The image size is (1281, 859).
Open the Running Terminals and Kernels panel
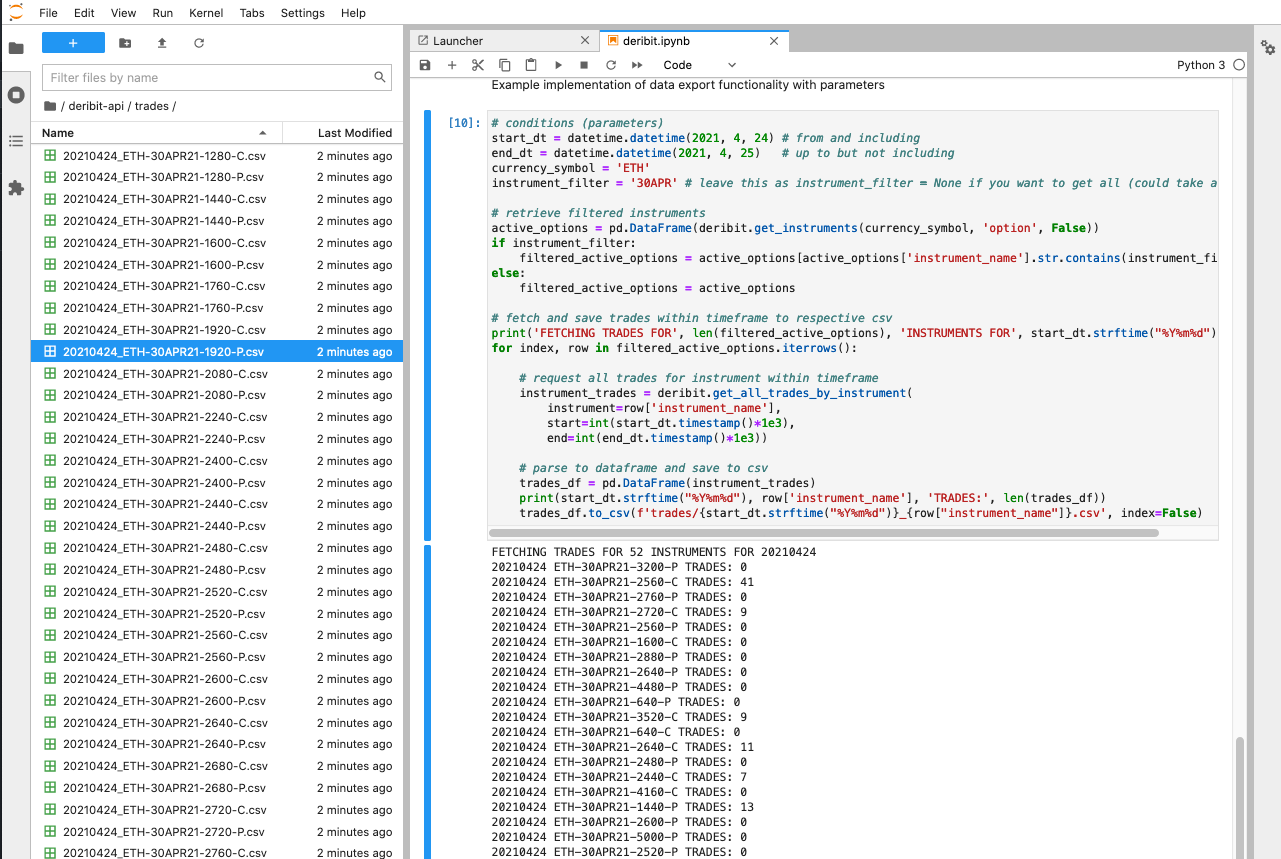coord(16,95)
